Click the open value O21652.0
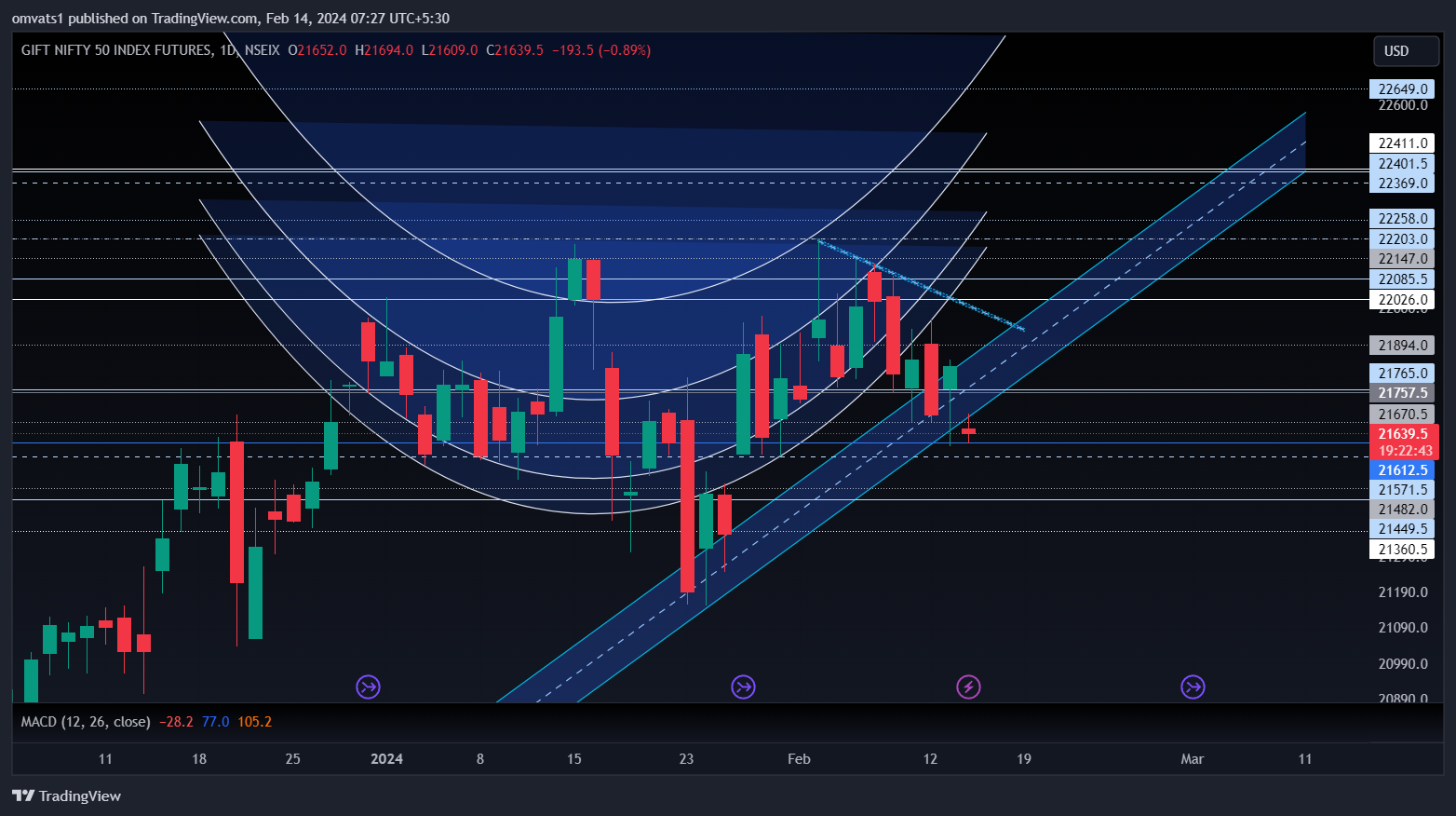Viewport: 1456px width, 816px height. coord(317,50)
